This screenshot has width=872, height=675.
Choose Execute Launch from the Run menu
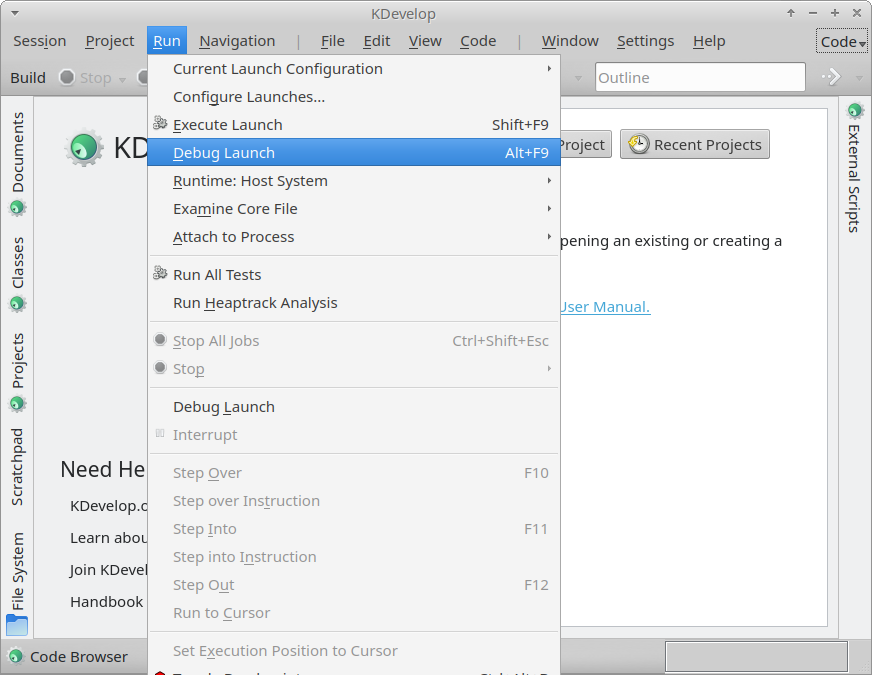click(x=354, y=125)
